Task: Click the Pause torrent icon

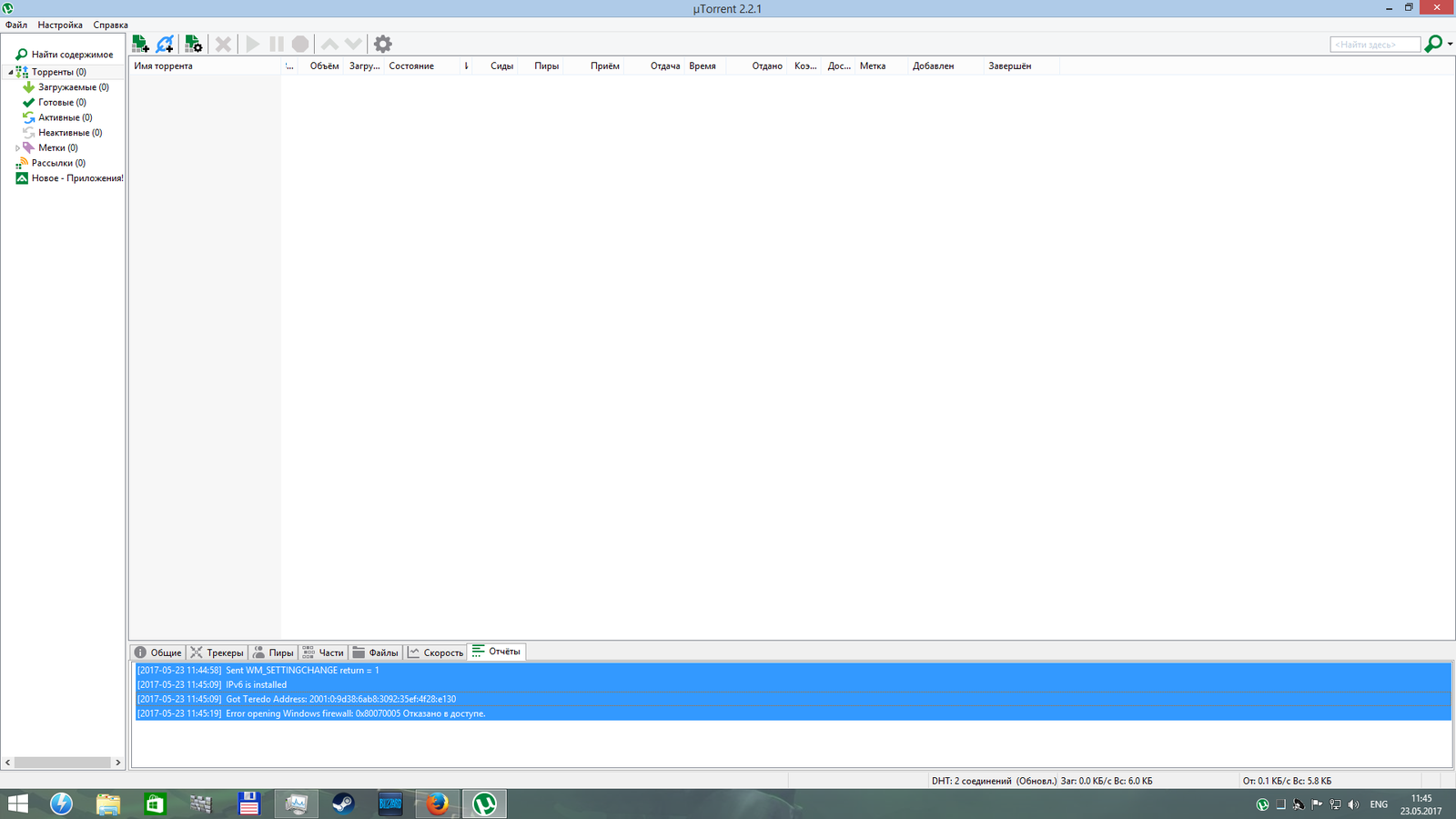Action: (x=277, y=44)
